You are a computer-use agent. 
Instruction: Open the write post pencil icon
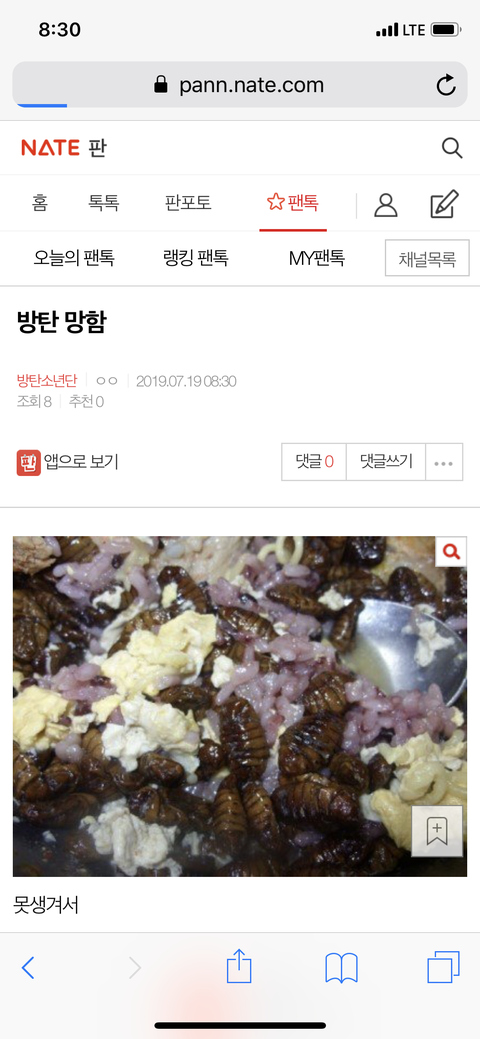tap(444, 204)
